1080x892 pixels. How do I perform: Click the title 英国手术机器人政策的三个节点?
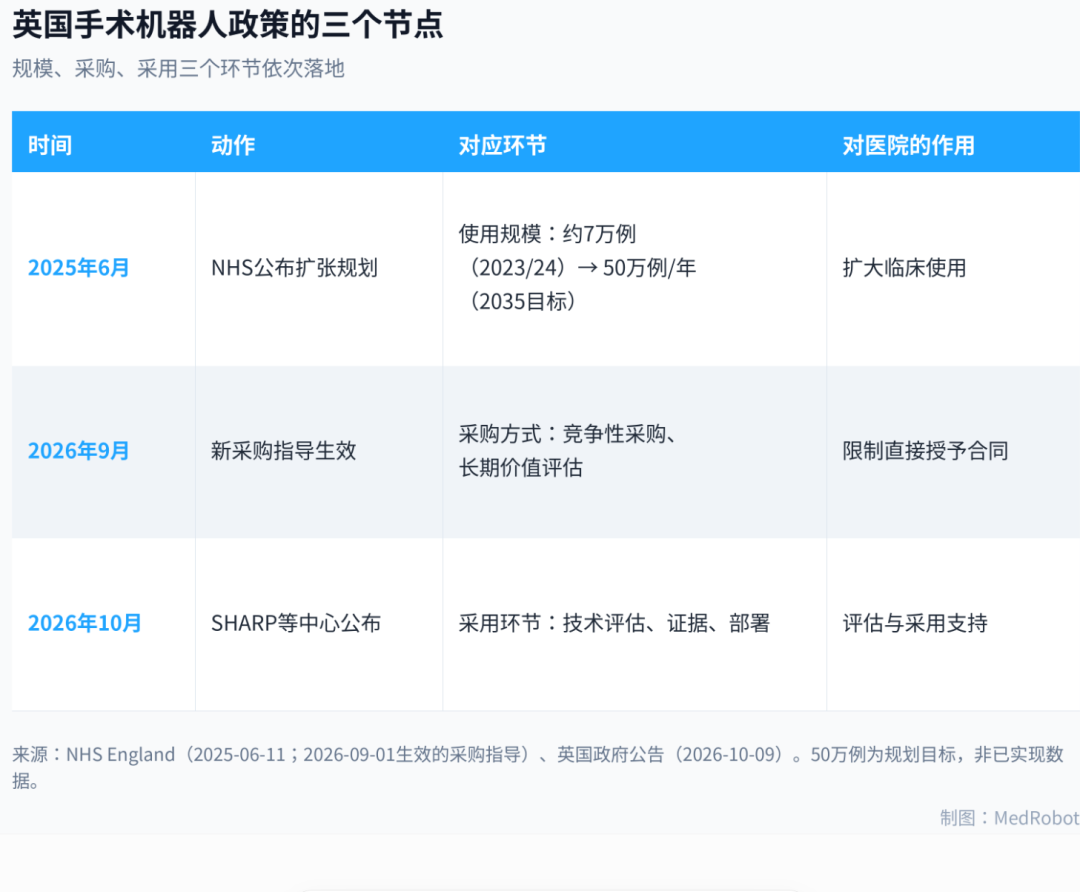pyautogui.click(x=228, y=25)
